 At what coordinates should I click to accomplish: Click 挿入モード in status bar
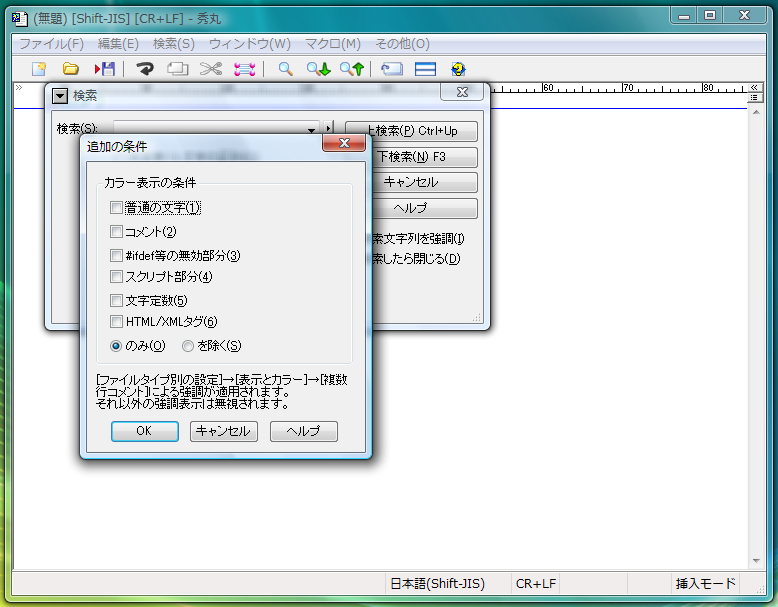(x=705, y=584)
